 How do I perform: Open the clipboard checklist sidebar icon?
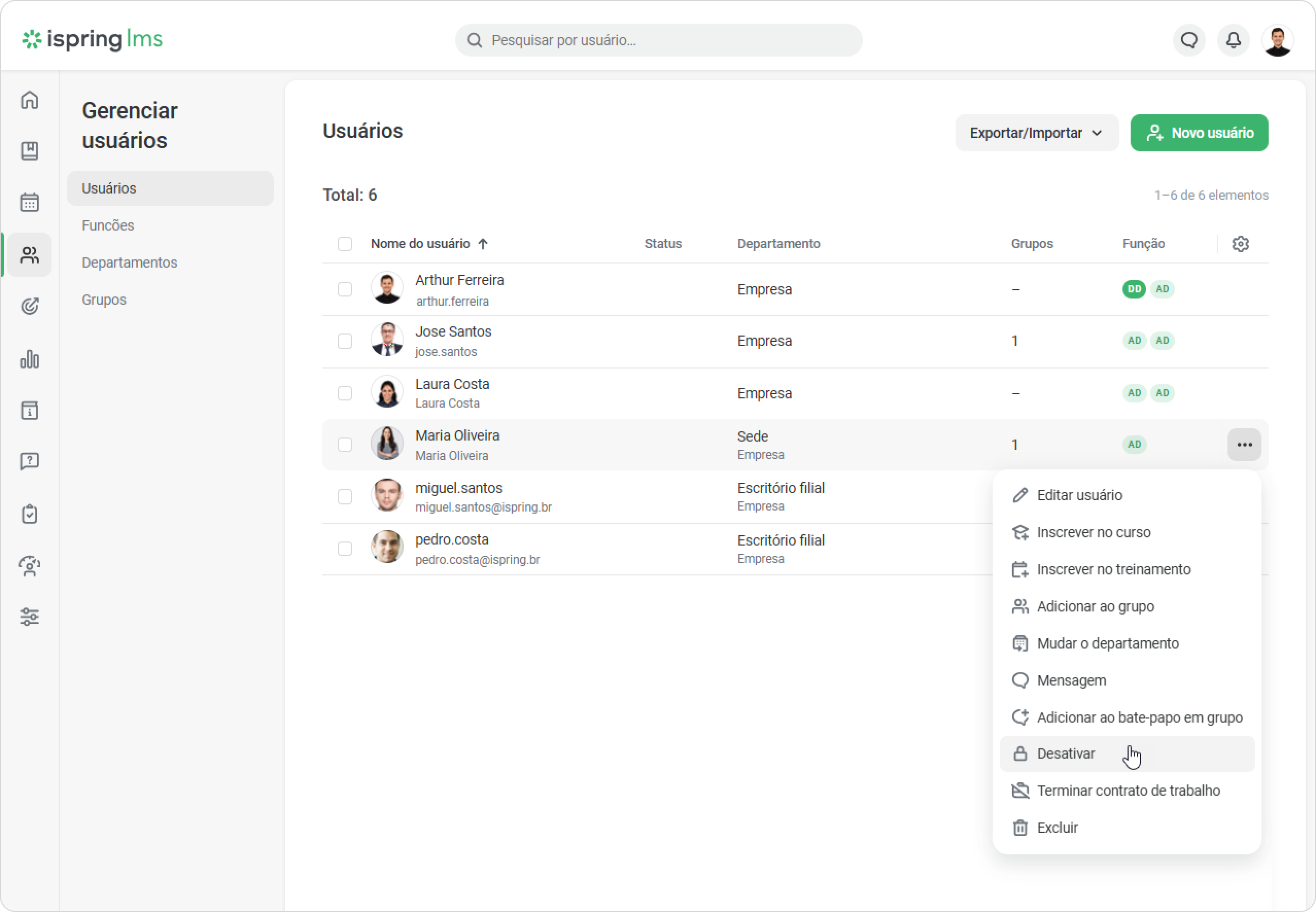tap(30, 514)
